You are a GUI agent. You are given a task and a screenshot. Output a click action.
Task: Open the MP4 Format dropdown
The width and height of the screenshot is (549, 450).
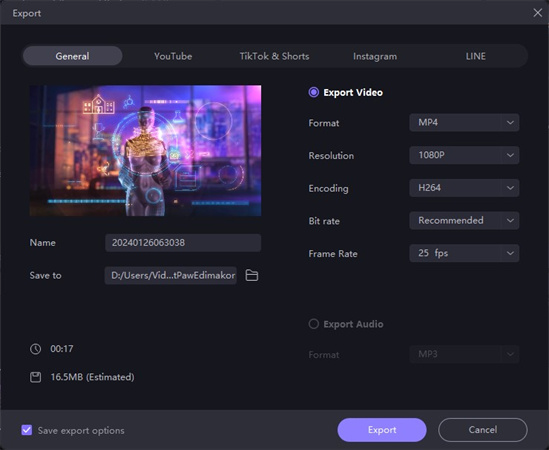[464, 123]
